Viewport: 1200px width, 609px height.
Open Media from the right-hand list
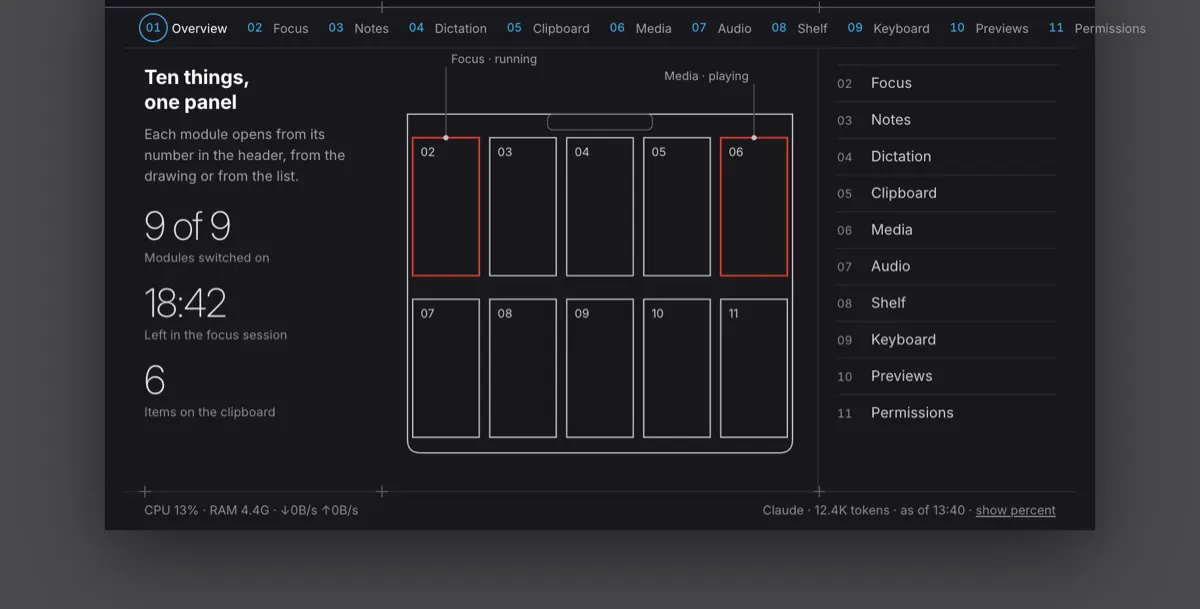[x=946, y=230]
